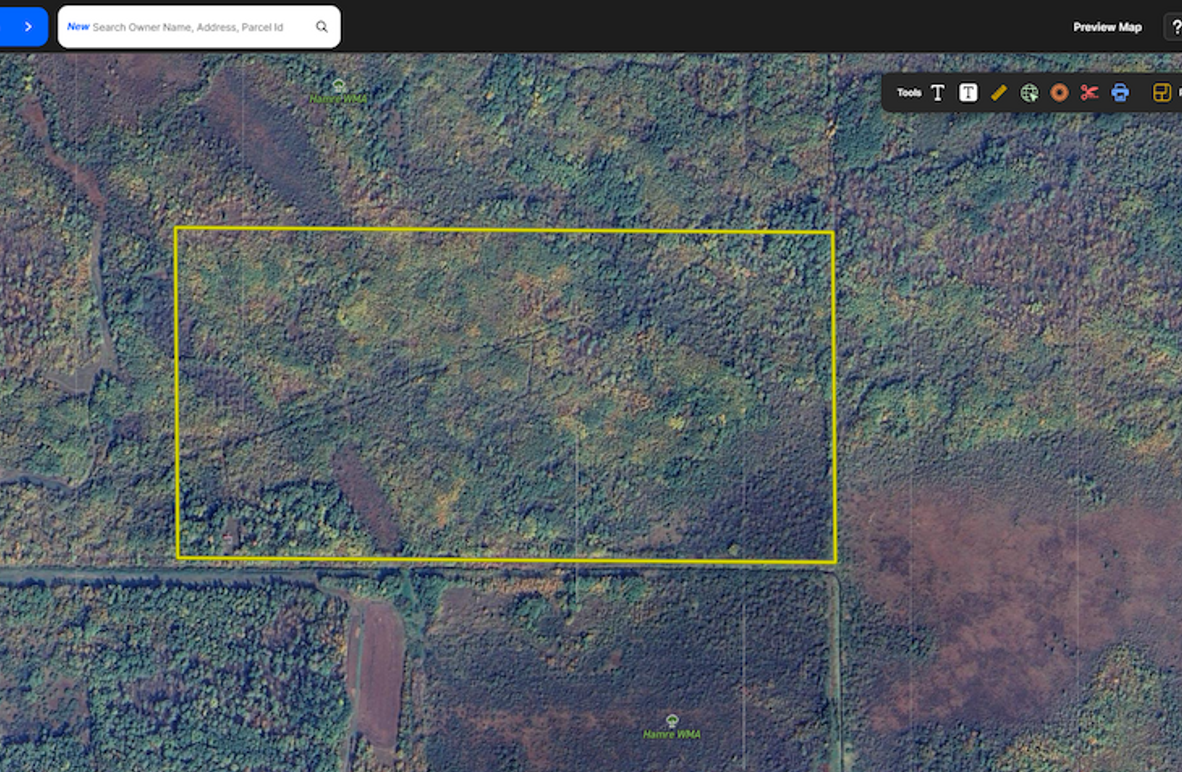Click the blue printer icon
This screenshot has width=1182, height=772.
[x=1120, y=93]
